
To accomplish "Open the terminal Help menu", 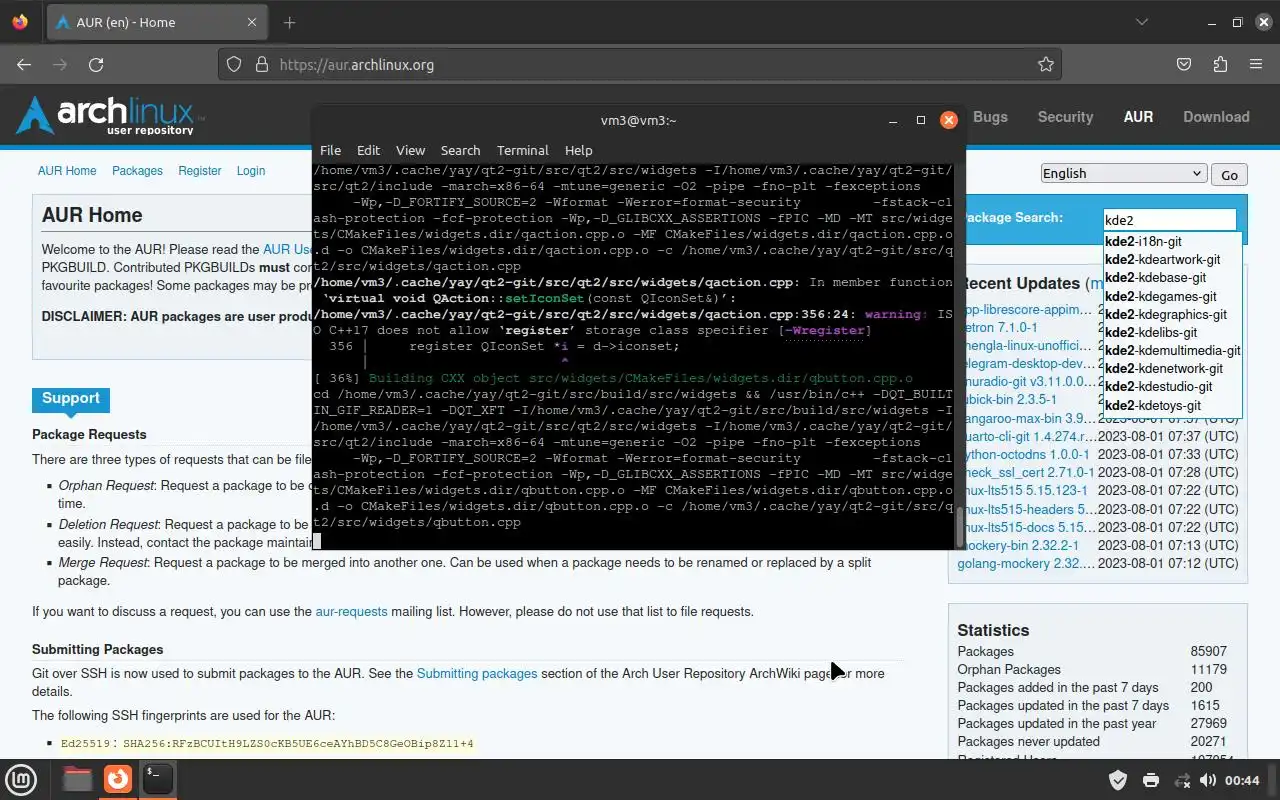I will point(578,150).
